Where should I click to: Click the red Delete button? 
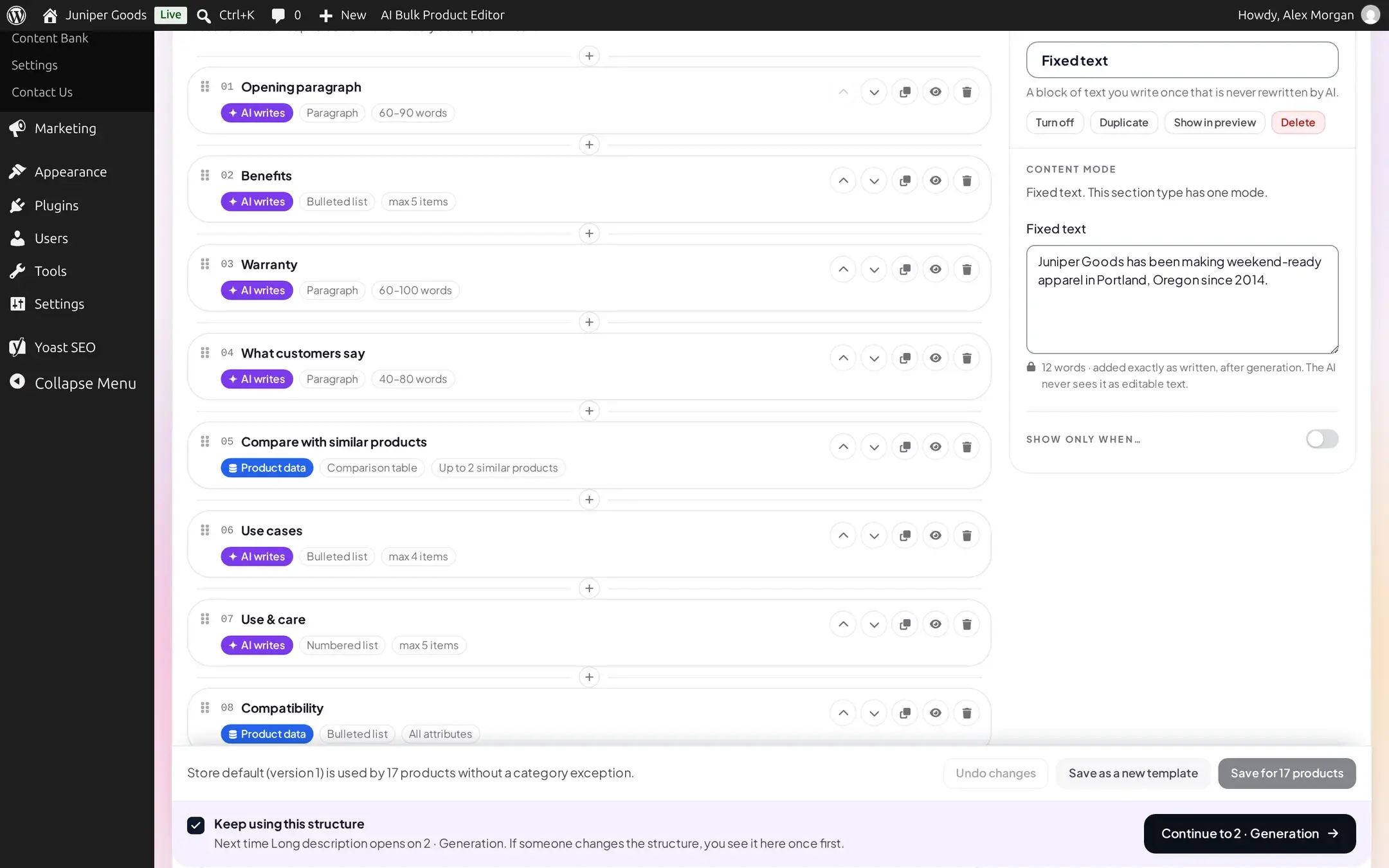(x=1298, y=123)
